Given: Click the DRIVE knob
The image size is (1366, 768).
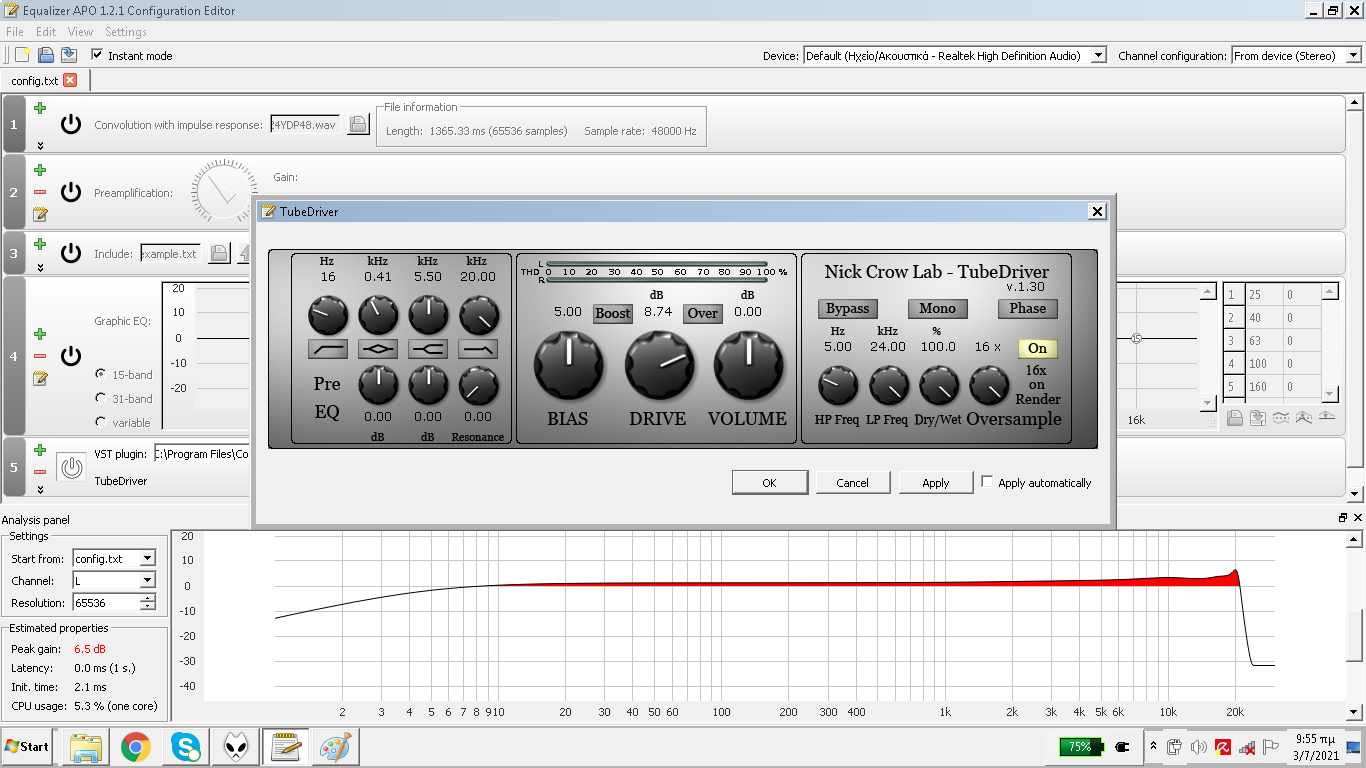Looking at the screenshot, I should pos(659,365).
